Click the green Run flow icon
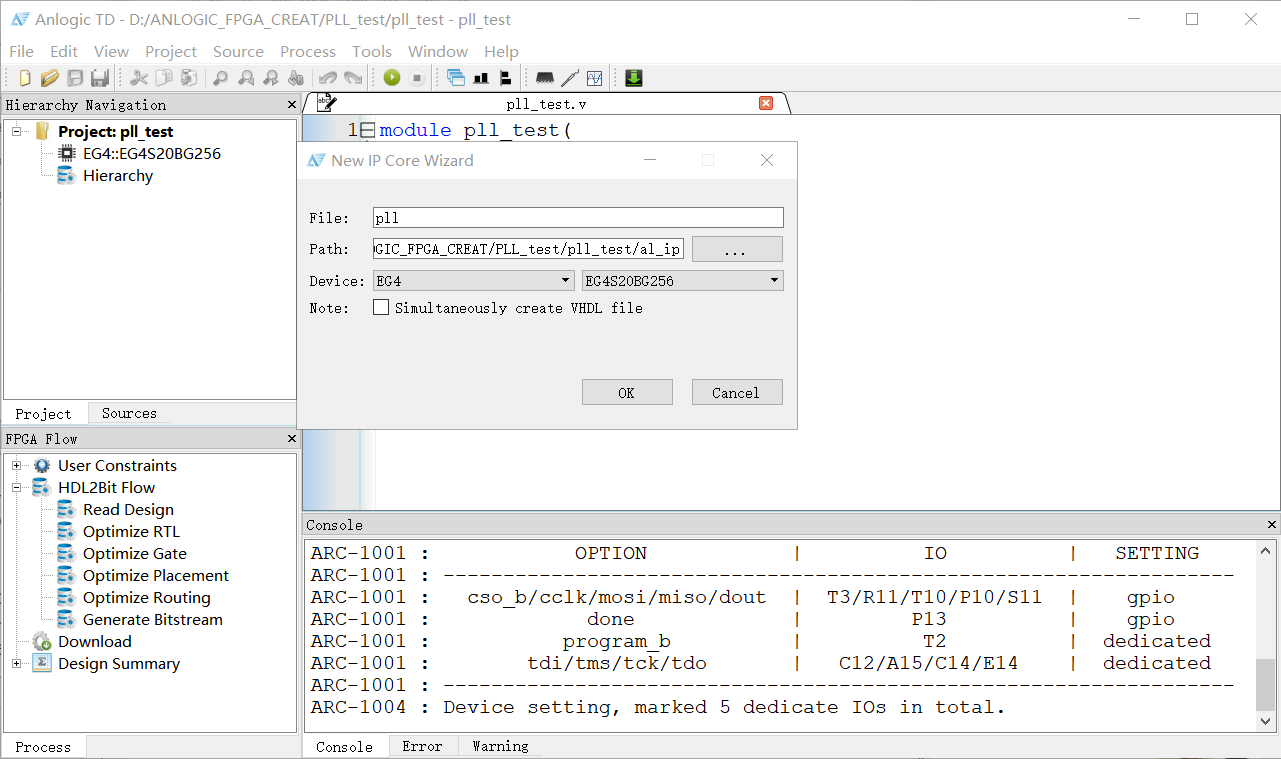 (x=392, y=78)
